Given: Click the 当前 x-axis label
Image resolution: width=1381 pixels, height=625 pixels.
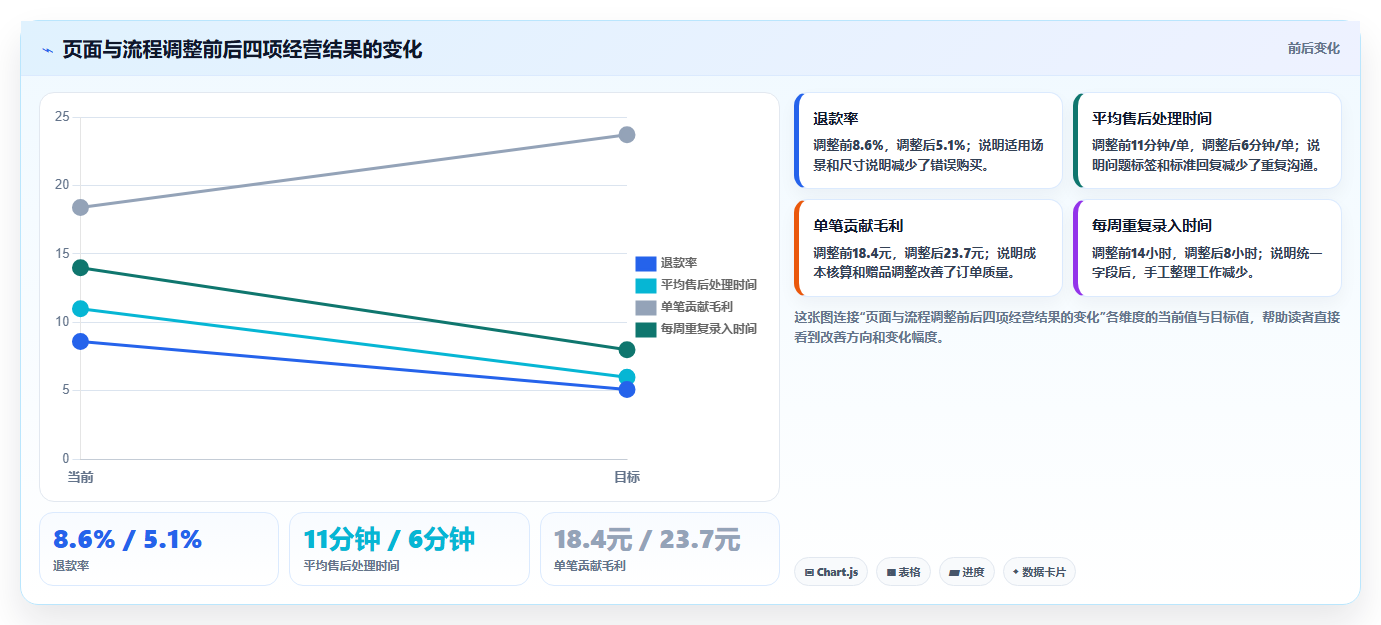Looking at the screenshot, I should coord(80,477).
